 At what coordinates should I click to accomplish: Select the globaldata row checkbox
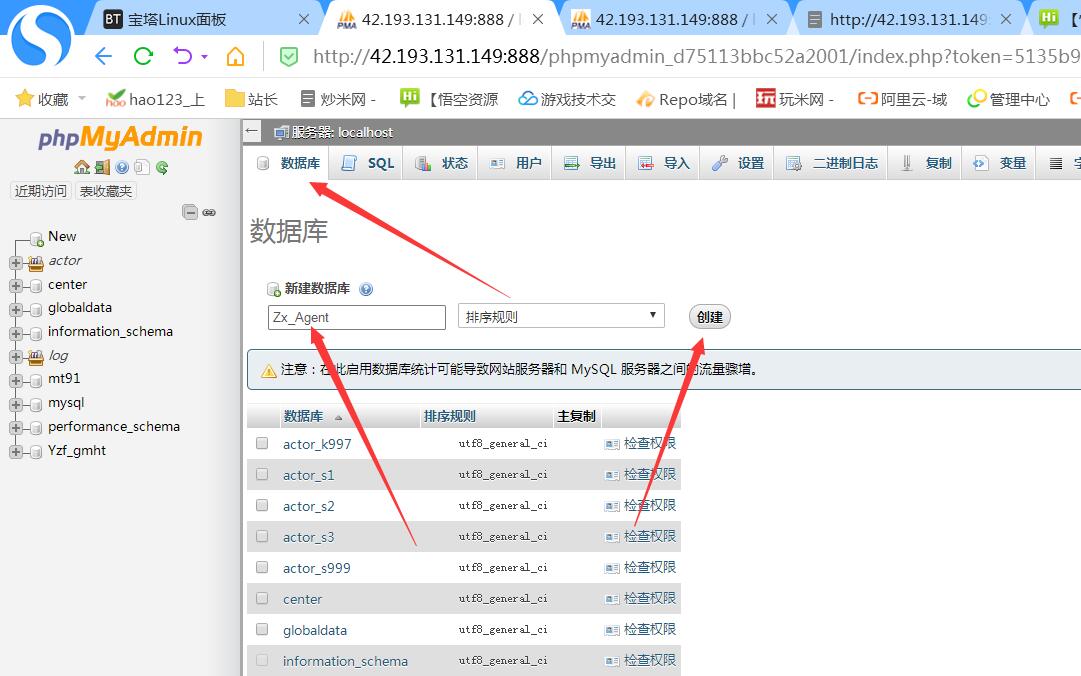(262, 629)
